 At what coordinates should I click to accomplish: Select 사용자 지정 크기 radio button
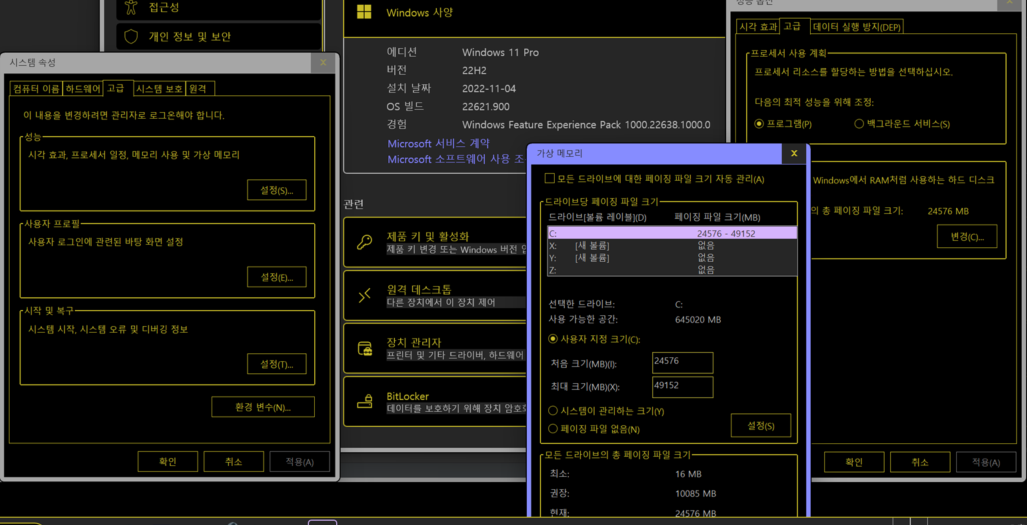click(553, 339)
